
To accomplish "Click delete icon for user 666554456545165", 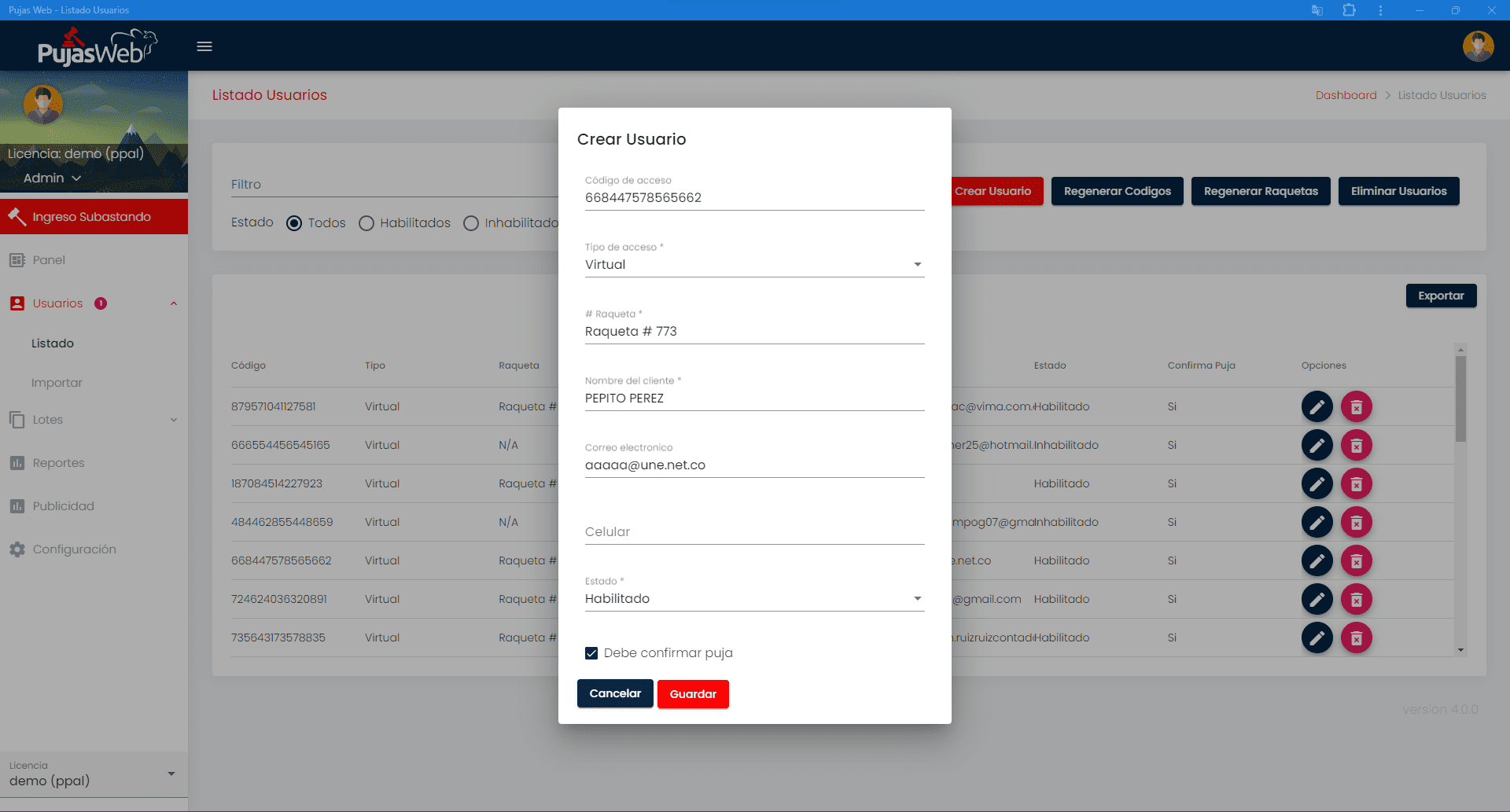I will pyautogui.click(x=1356, y=446).
